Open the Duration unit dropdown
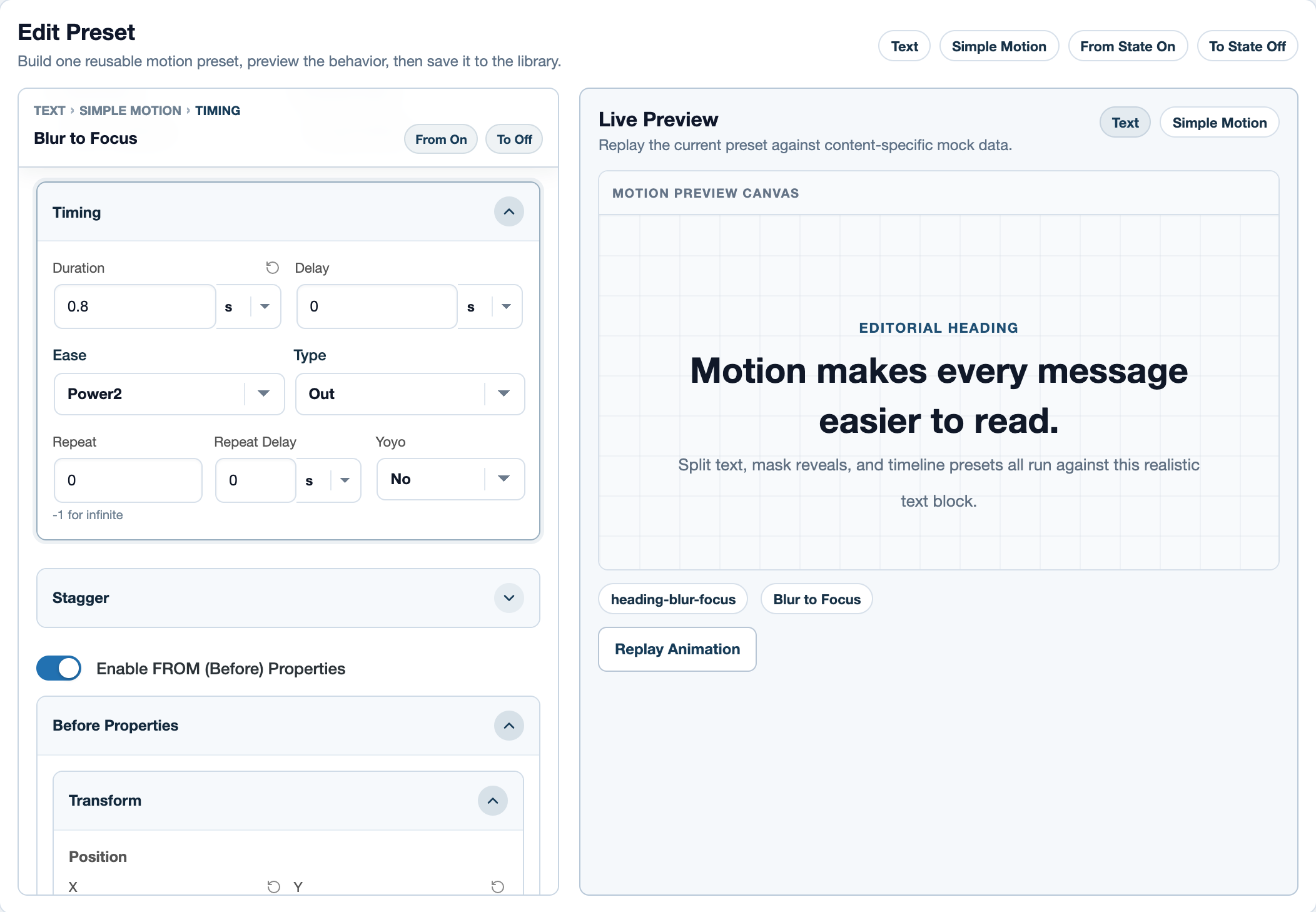The image size is (1316, 912). tap(249, 307)
